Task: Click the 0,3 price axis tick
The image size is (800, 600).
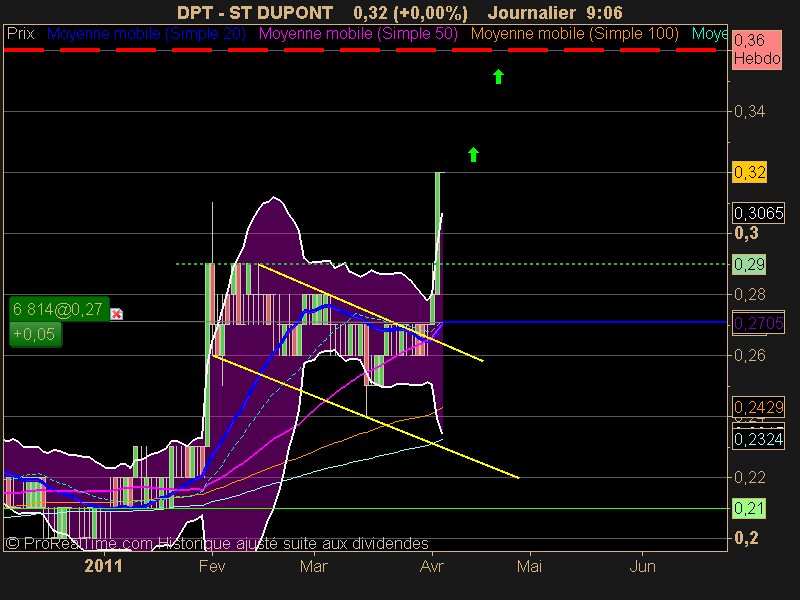Action: (x=746, y=233)
